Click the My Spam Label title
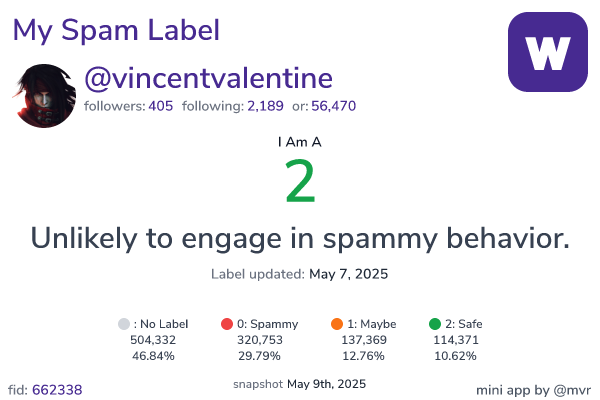This screenshot has width=600, height=400. tap(116, 31)
